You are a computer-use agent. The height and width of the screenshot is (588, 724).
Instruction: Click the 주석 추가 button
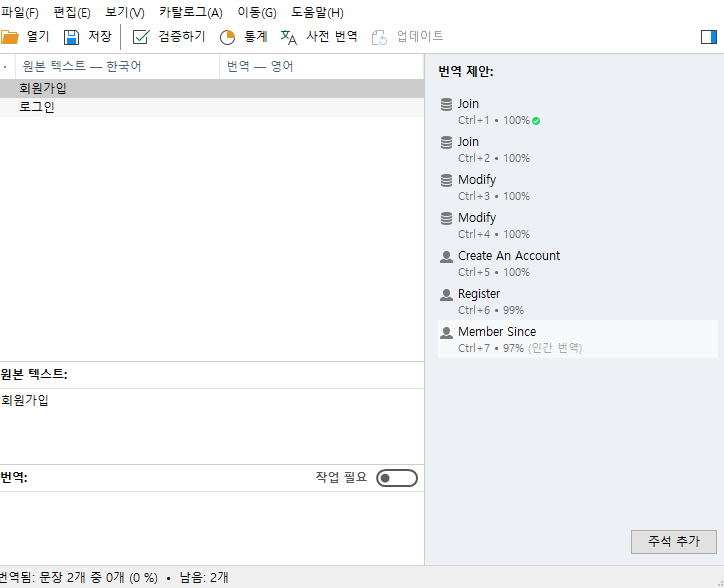(x=673, y=541)
